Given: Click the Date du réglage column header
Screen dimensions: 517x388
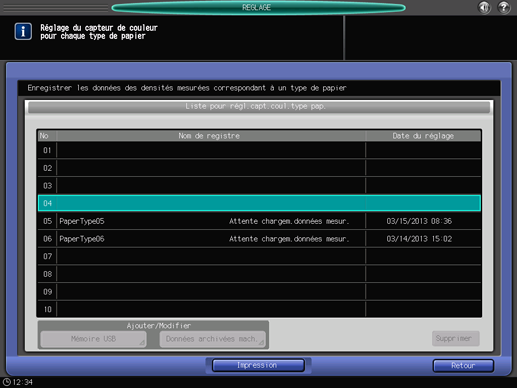Looking at the screenshot, I should 423,136.
